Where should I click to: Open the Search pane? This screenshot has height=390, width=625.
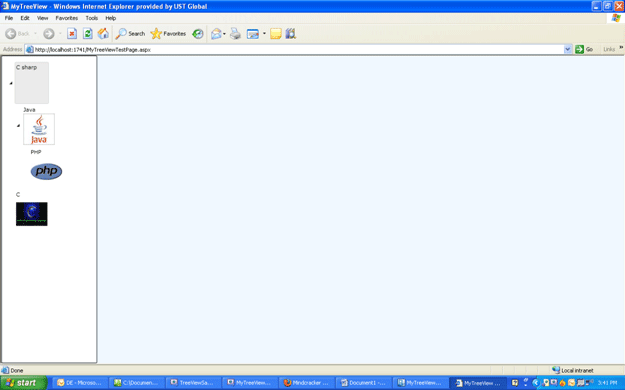pyautogui.click(x=130, y=34)
